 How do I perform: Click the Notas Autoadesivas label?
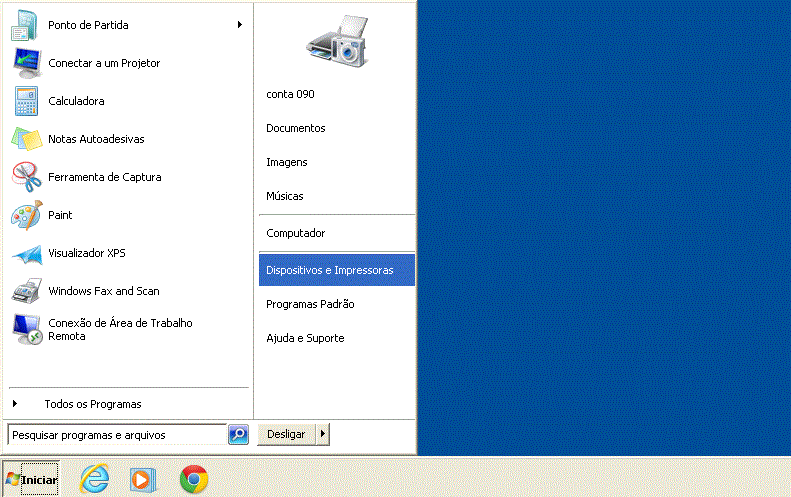tap(96, 139)
